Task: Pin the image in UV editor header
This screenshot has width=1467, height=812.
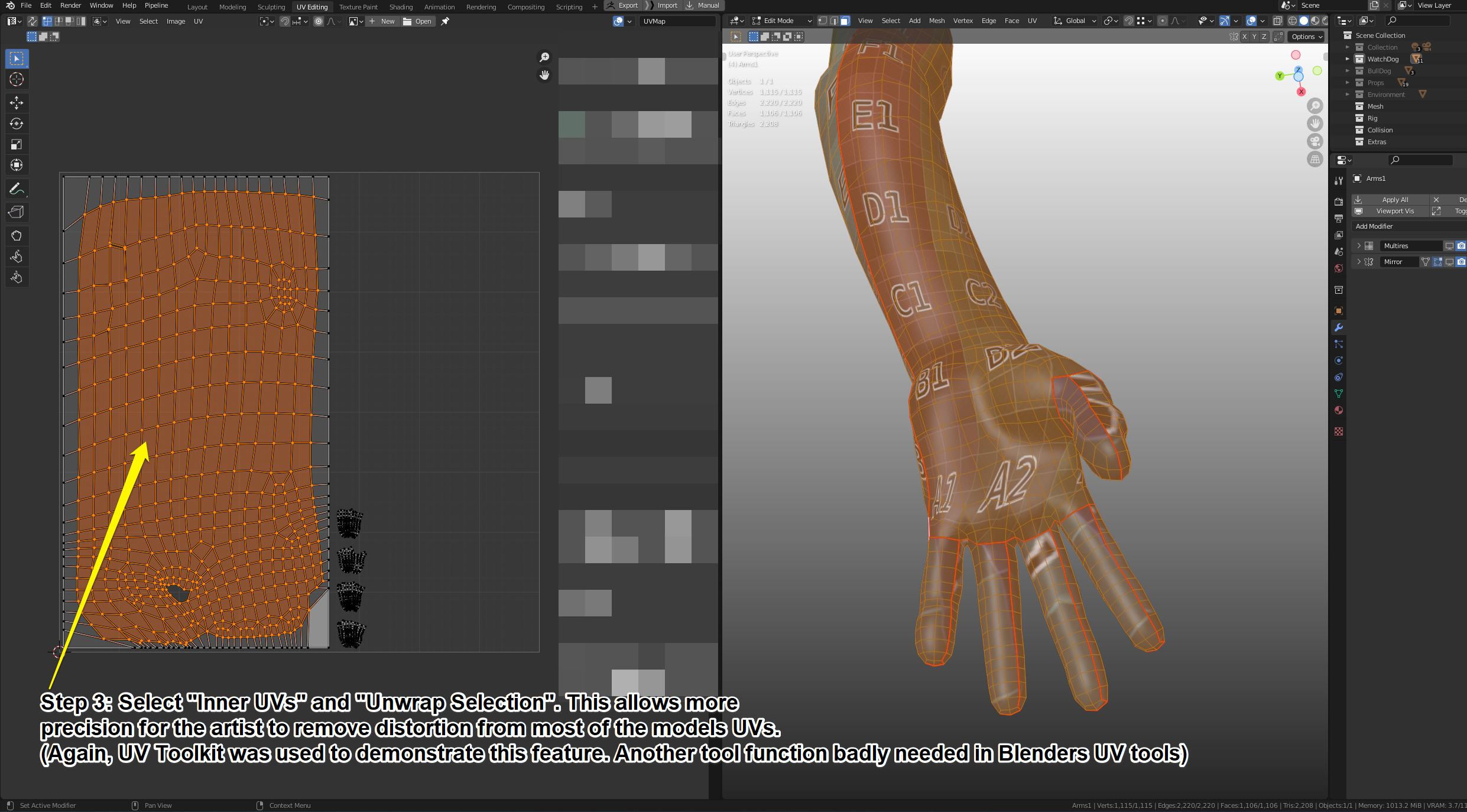Action: tap(445, 21)
